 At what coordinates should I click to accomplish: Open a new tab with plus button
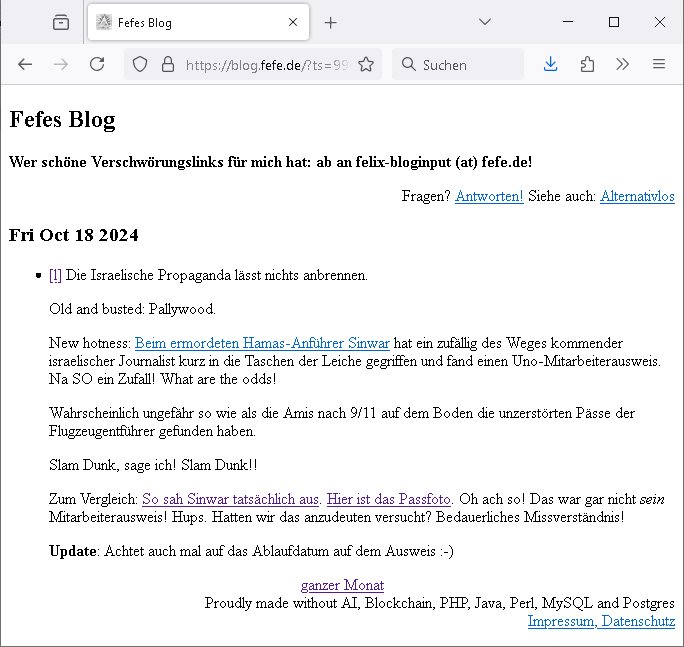331,22
